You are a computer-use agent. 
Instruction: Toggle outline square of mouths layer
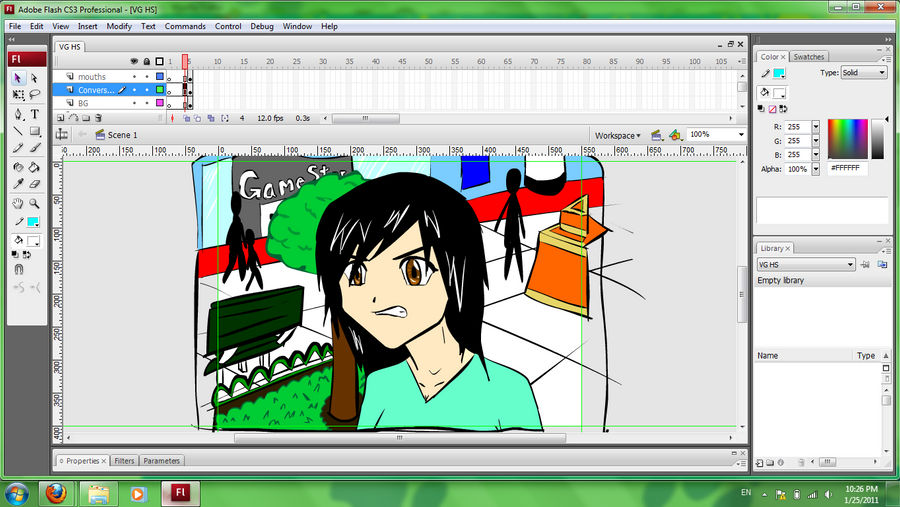pos(160,76)
